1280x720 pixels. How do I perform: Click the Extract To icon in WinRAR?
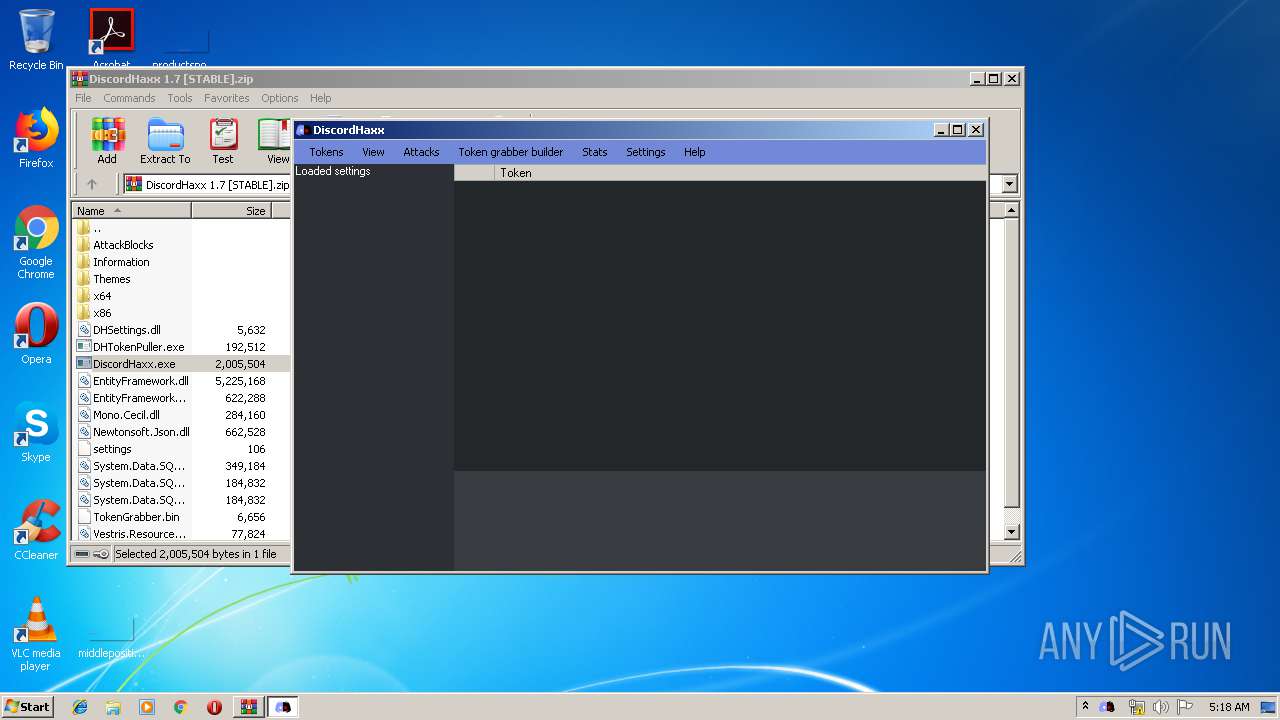(x=165, y=141)
